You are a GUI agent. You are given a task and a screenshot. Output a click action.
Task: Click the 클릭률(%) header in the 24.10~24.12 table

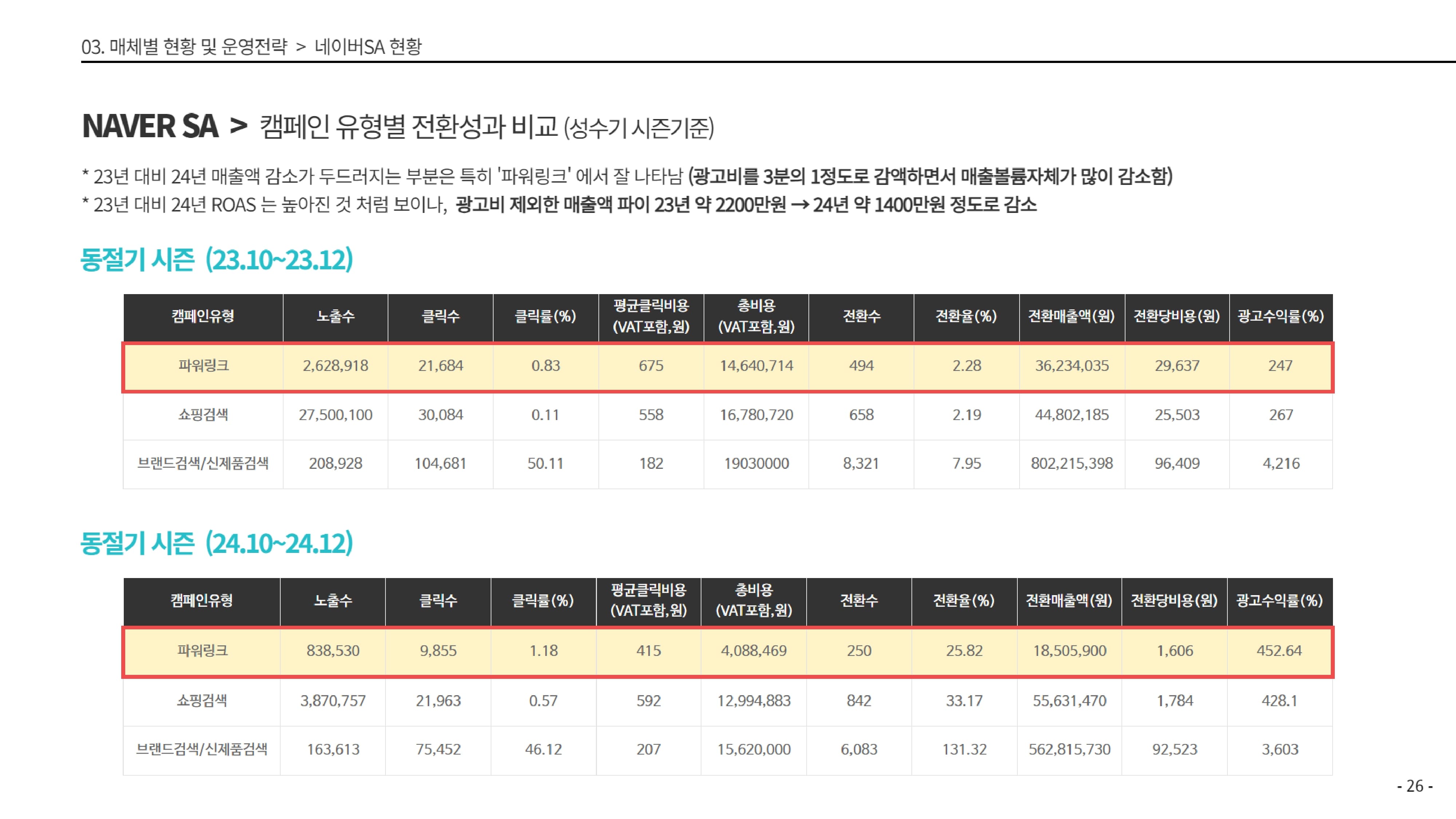point(543,600)
